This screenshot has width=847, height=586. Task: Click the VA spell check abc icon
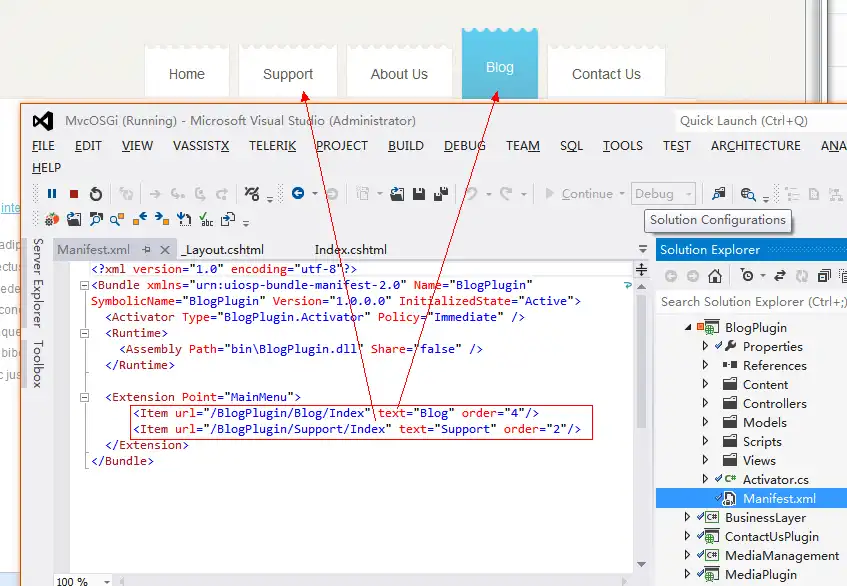[206, 219]
